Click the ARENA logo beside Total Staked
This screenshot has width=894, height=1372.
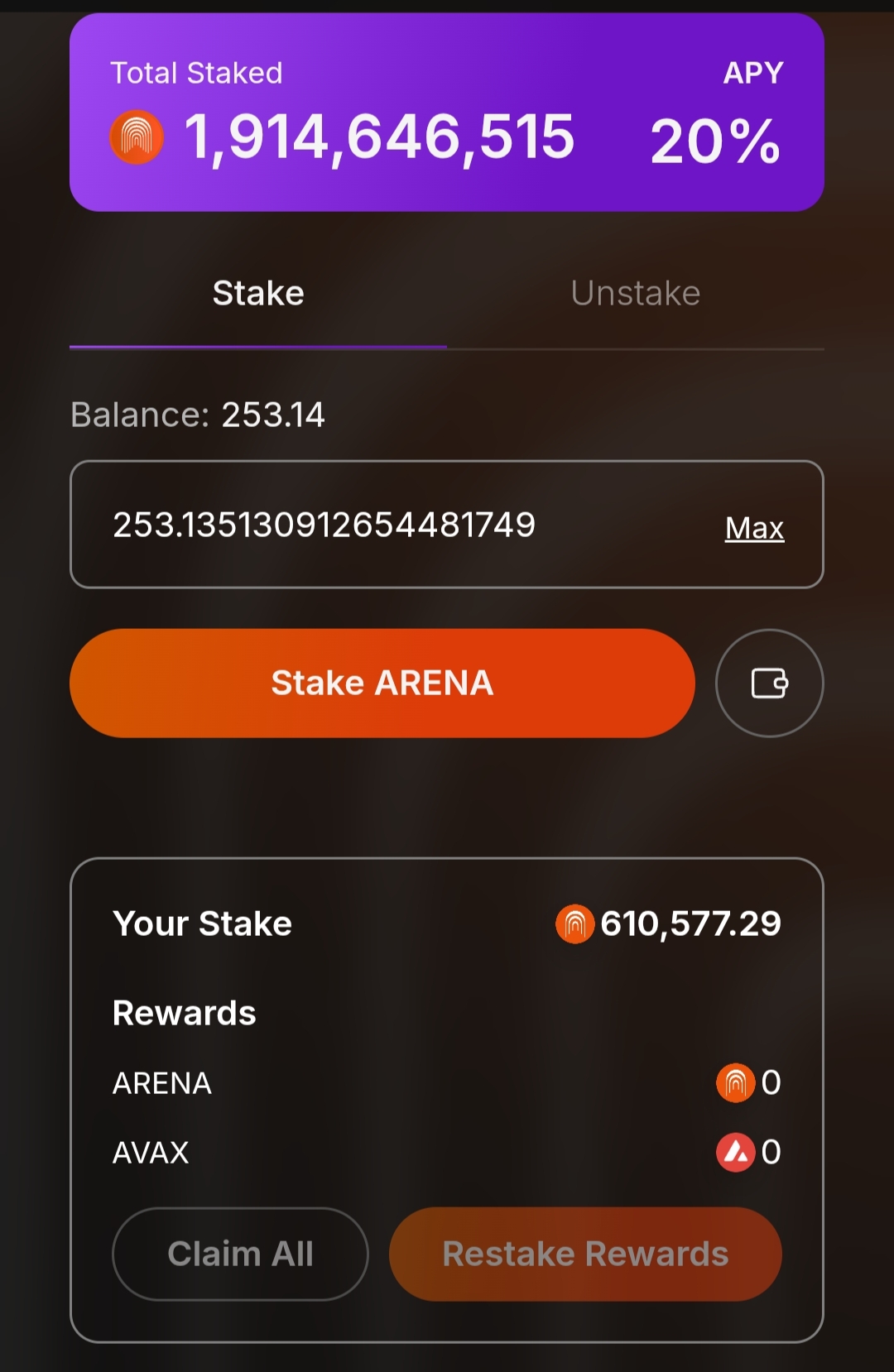(x=137, y=137)
